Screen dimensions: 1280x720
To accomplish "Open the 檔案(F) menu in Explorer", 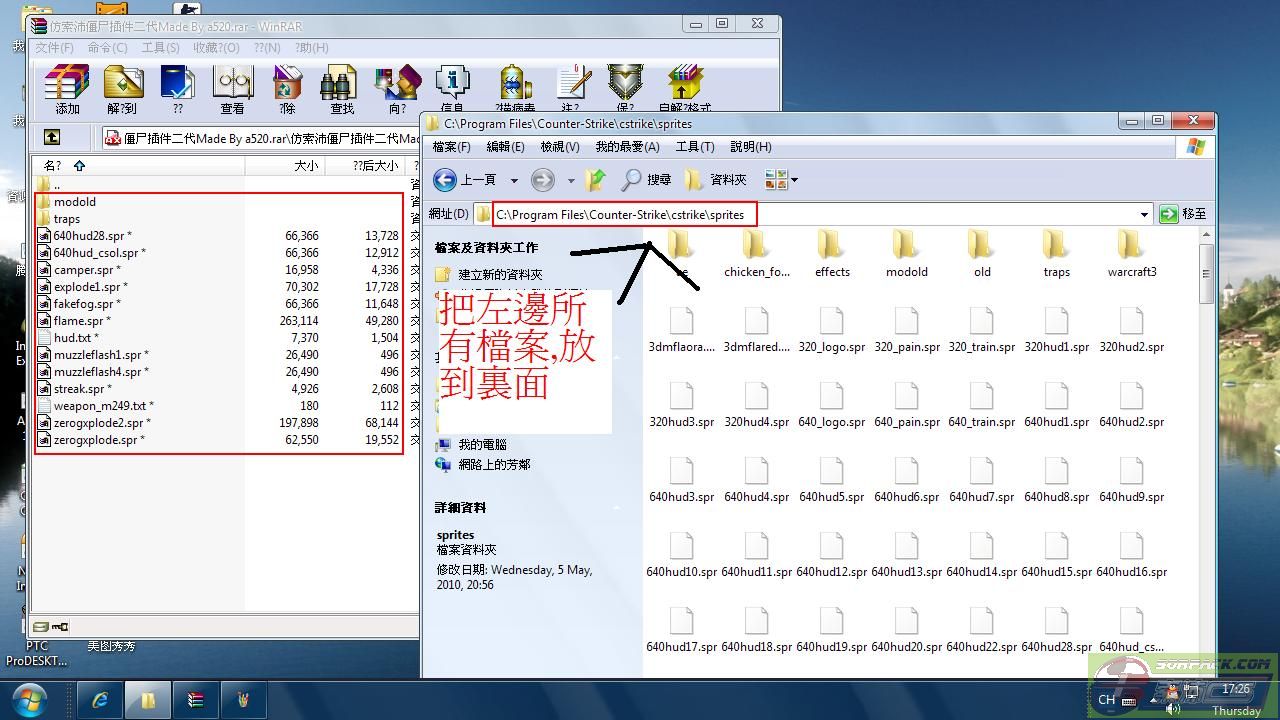I will coord(451,146).
